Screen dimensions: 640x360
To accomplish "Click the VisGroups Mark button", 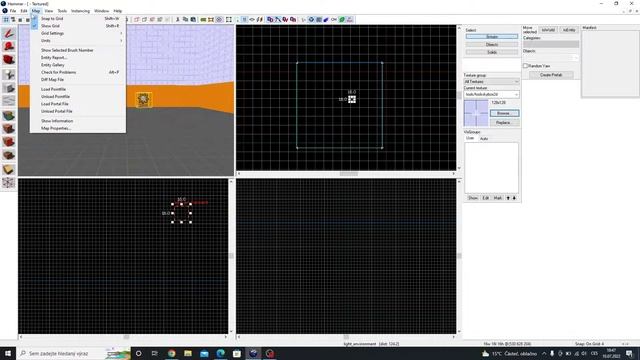I will pos(498,198).
